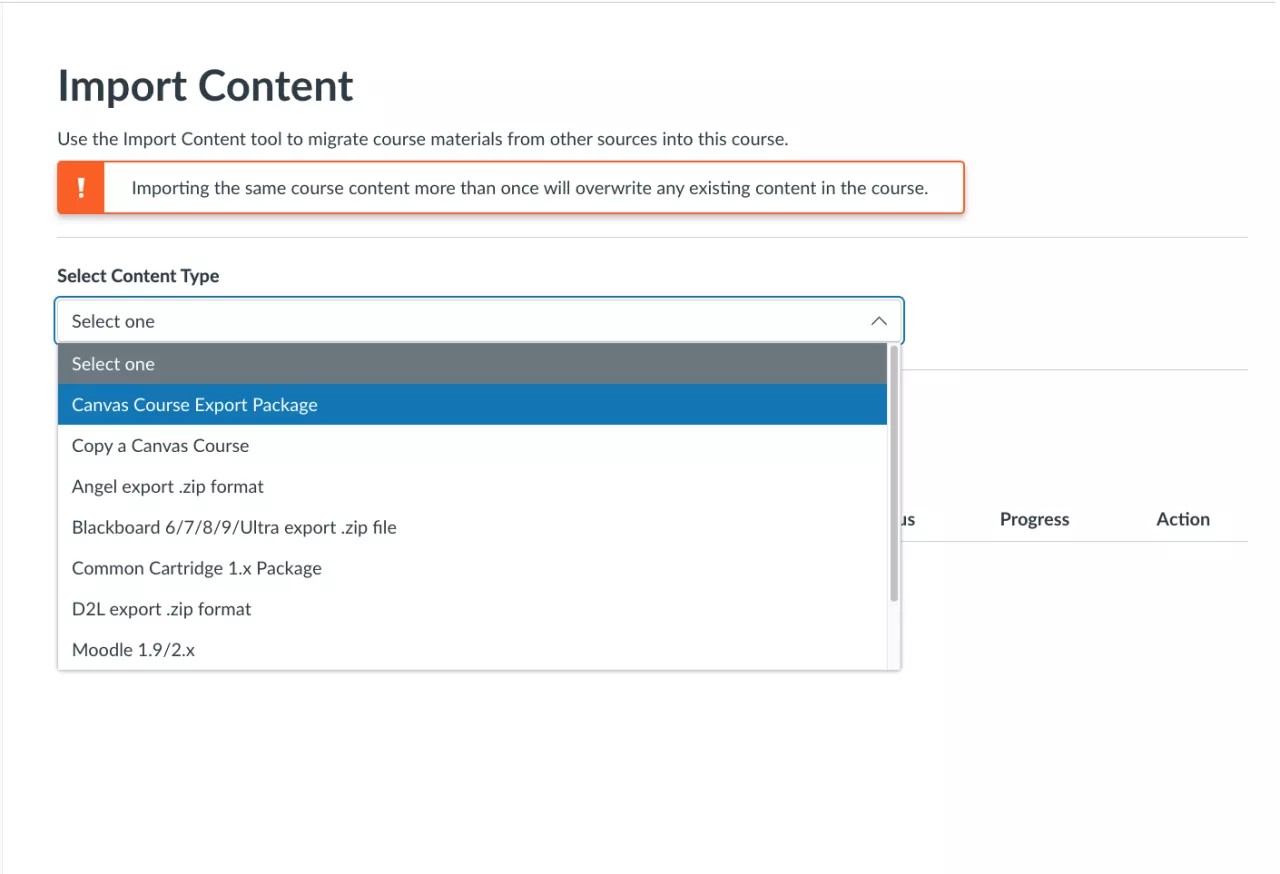Select Blackboard 6/7/8/9/Ultra export .zip file
1280x874 pixels.
point(472,528)
